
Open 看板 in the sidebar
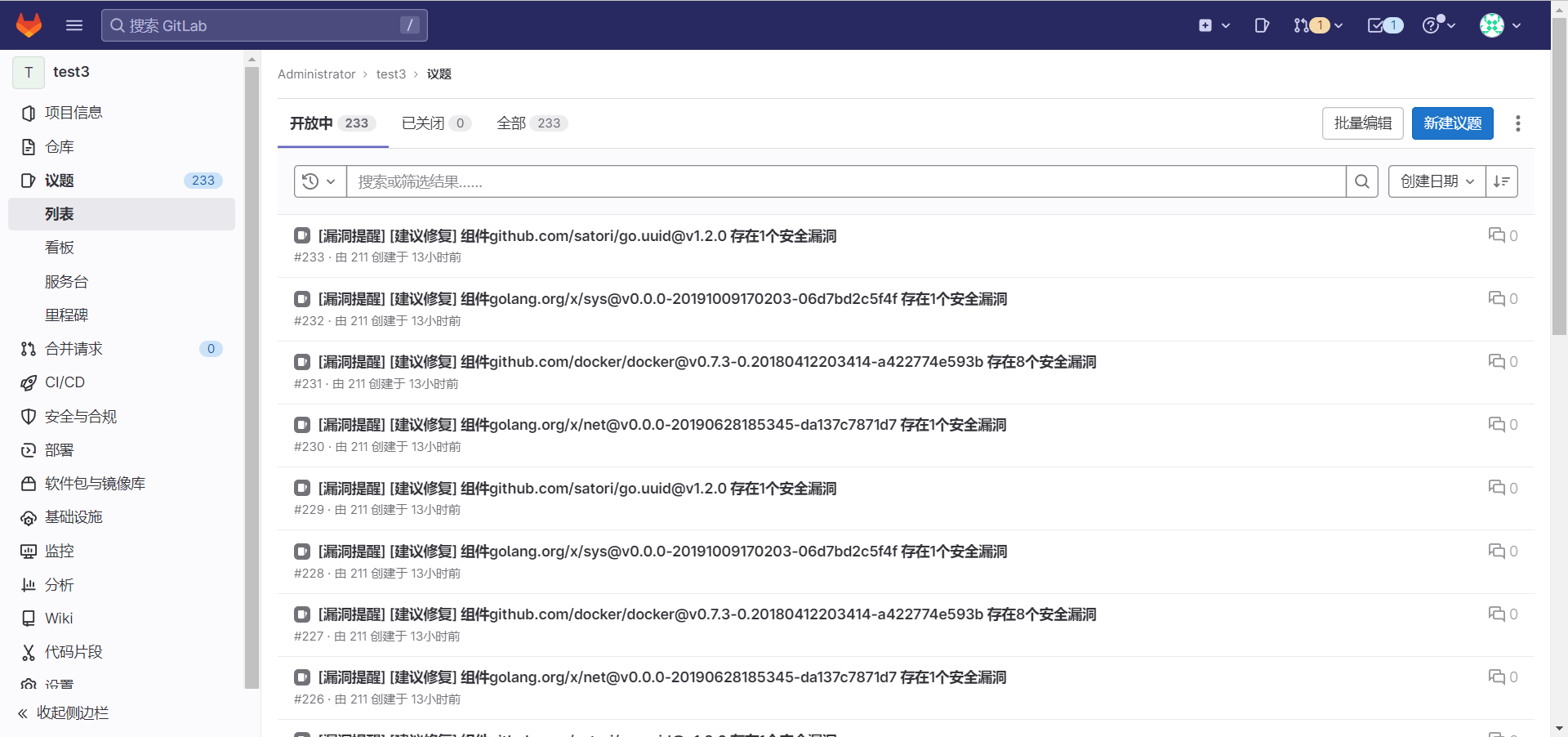(60, 248)
